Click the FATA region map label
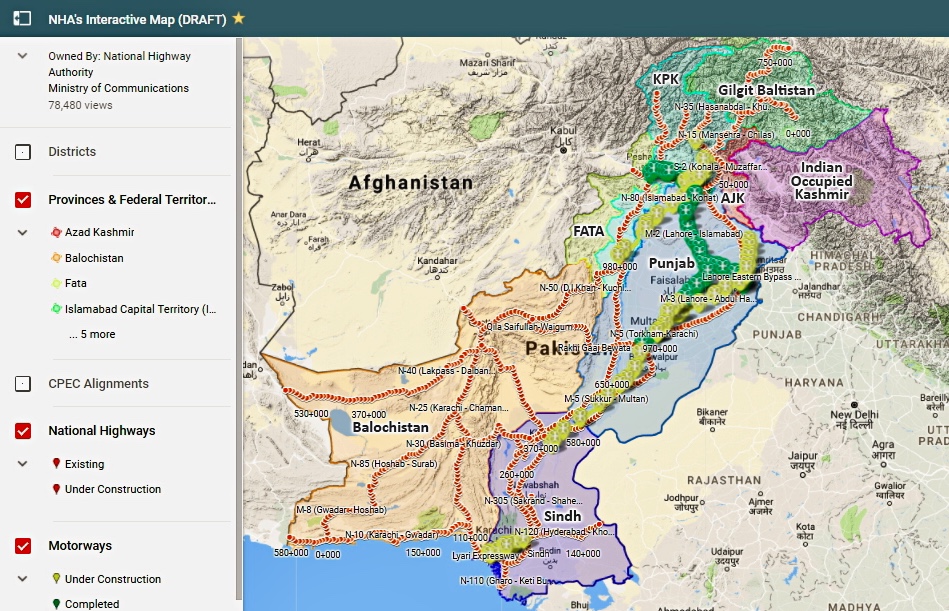Screen dimensions: 949x611 point(588,231)
